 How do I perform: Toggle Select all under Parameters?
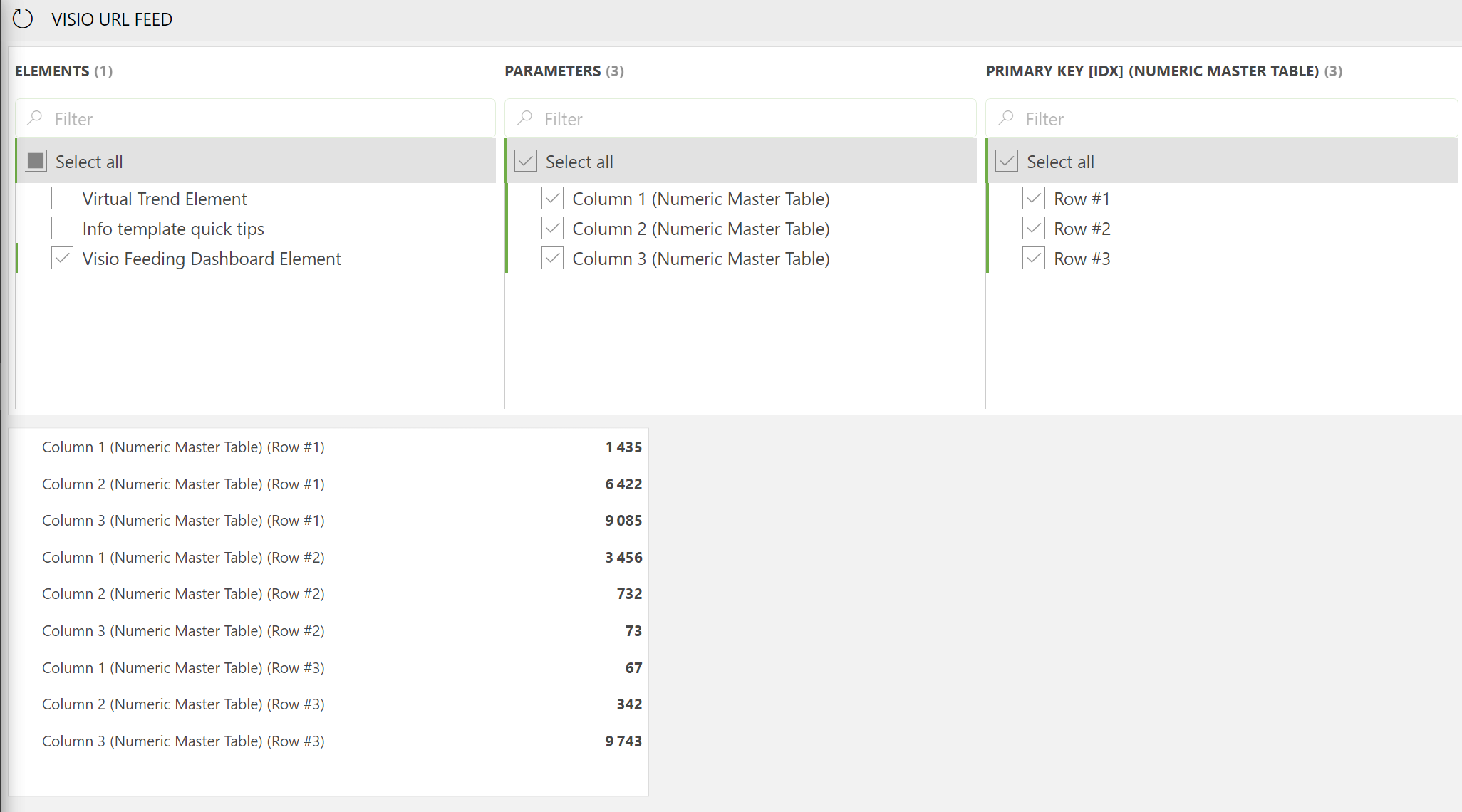pos(526,161)
